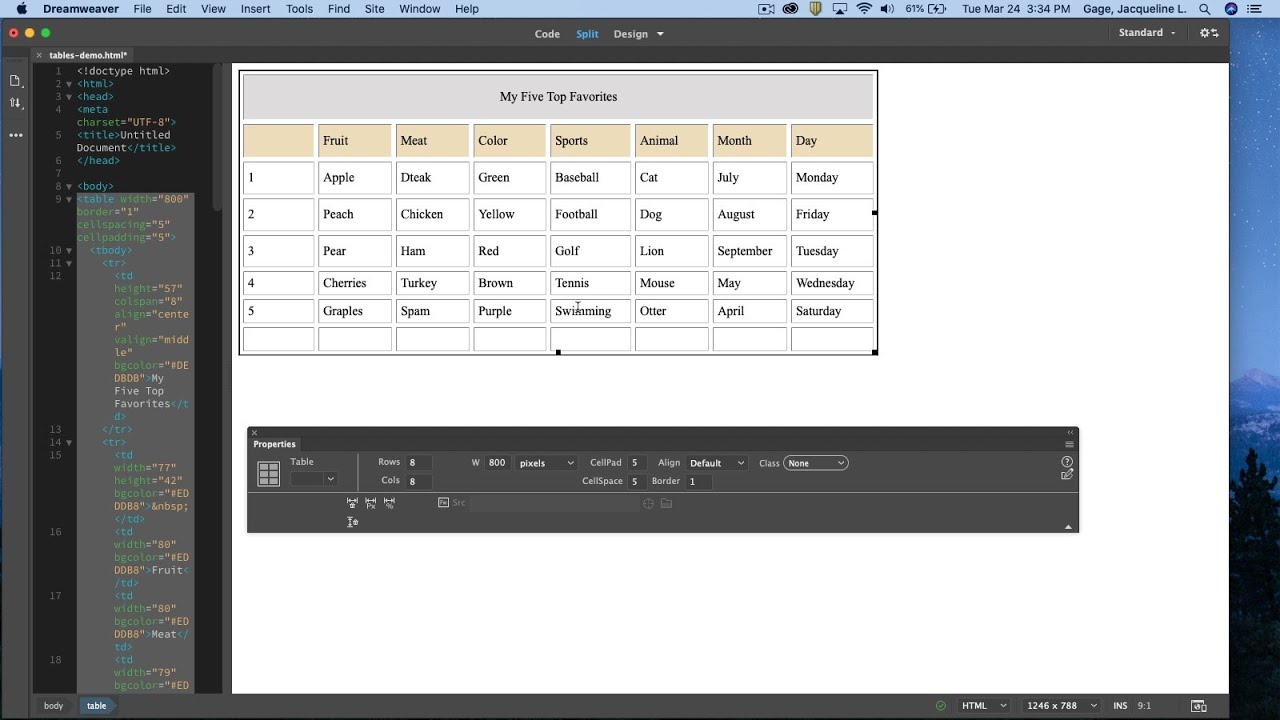Open the Tools menu
The height and width of the screenshot is (720, 1280).
[x=299, y=9]
